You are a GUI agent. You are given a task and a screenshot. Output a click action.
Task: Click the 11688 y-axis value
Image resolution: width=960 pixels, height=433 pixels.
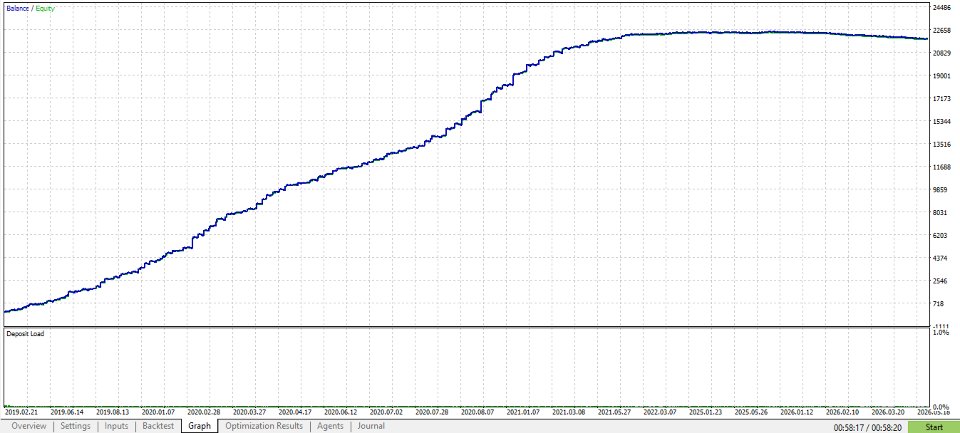(x=940, y=168)
